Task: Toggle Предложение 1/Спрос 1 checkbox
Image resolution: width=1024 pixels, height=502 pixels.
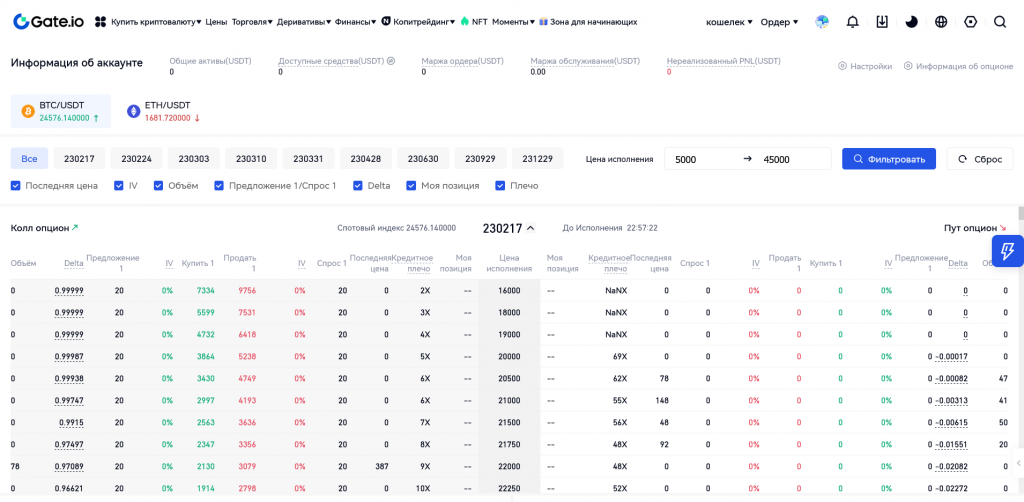Action: [x=219, y=185]
